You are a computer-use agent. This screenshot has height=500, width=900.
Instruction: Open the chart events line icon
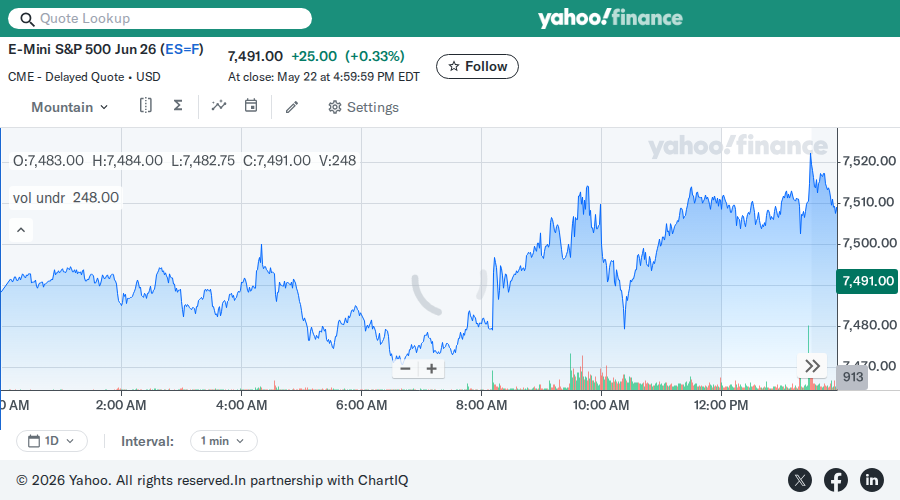[219, 106]
